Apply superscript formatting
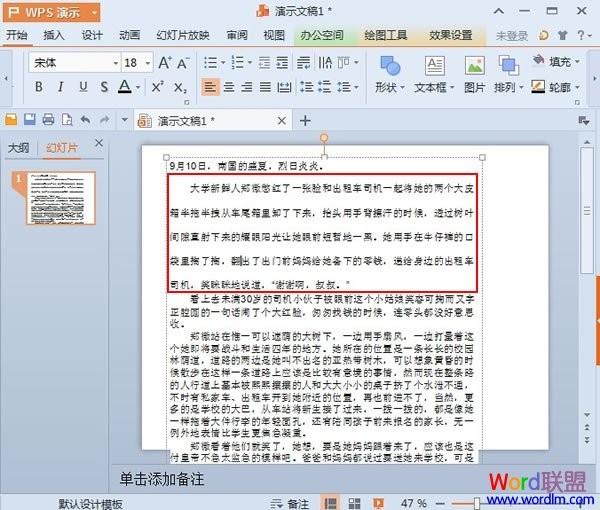The width and height of the screenshot is (600, 510). [158, 87]
